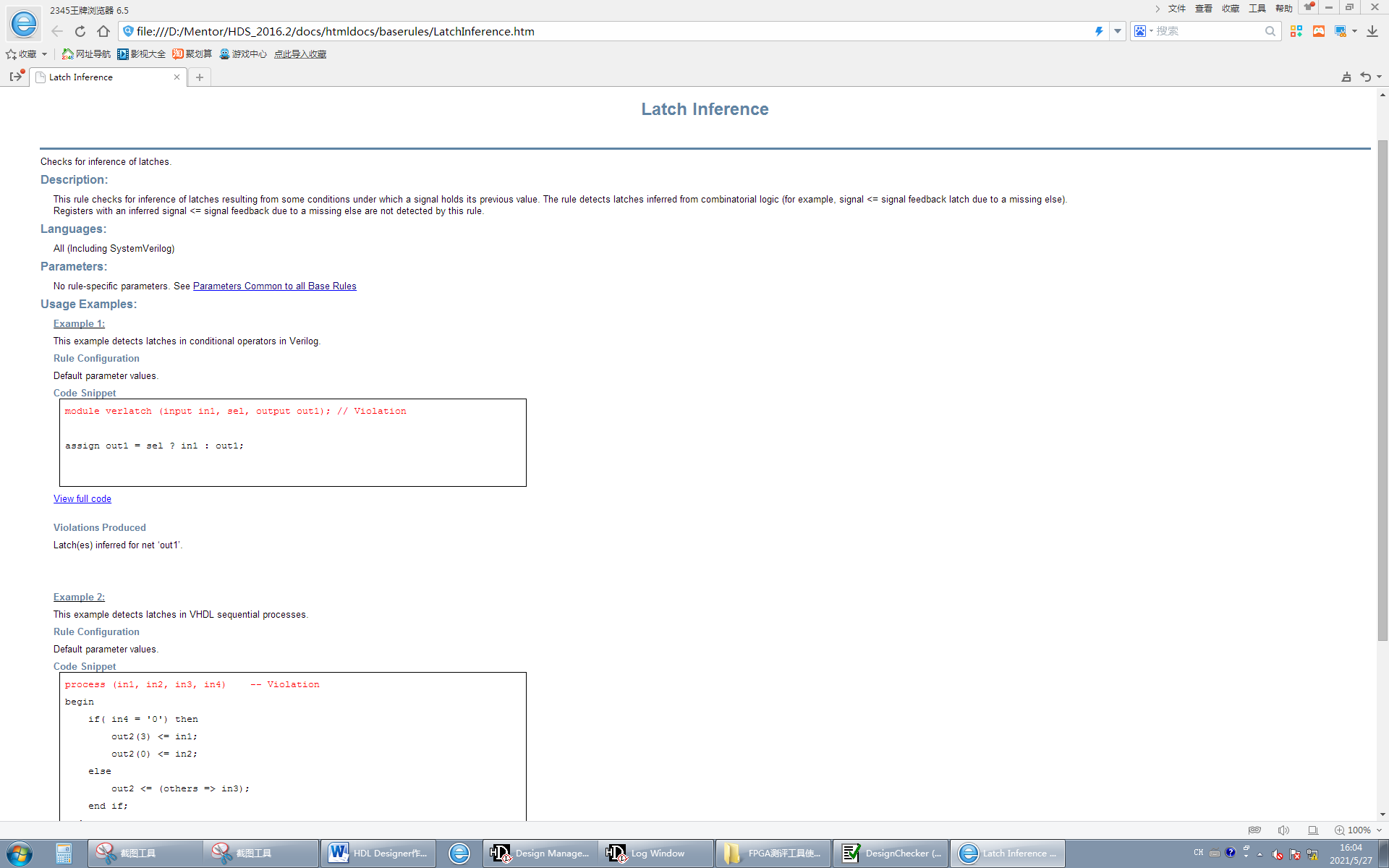Click the screenshot scissors tool icon

tap(1341, 31)
